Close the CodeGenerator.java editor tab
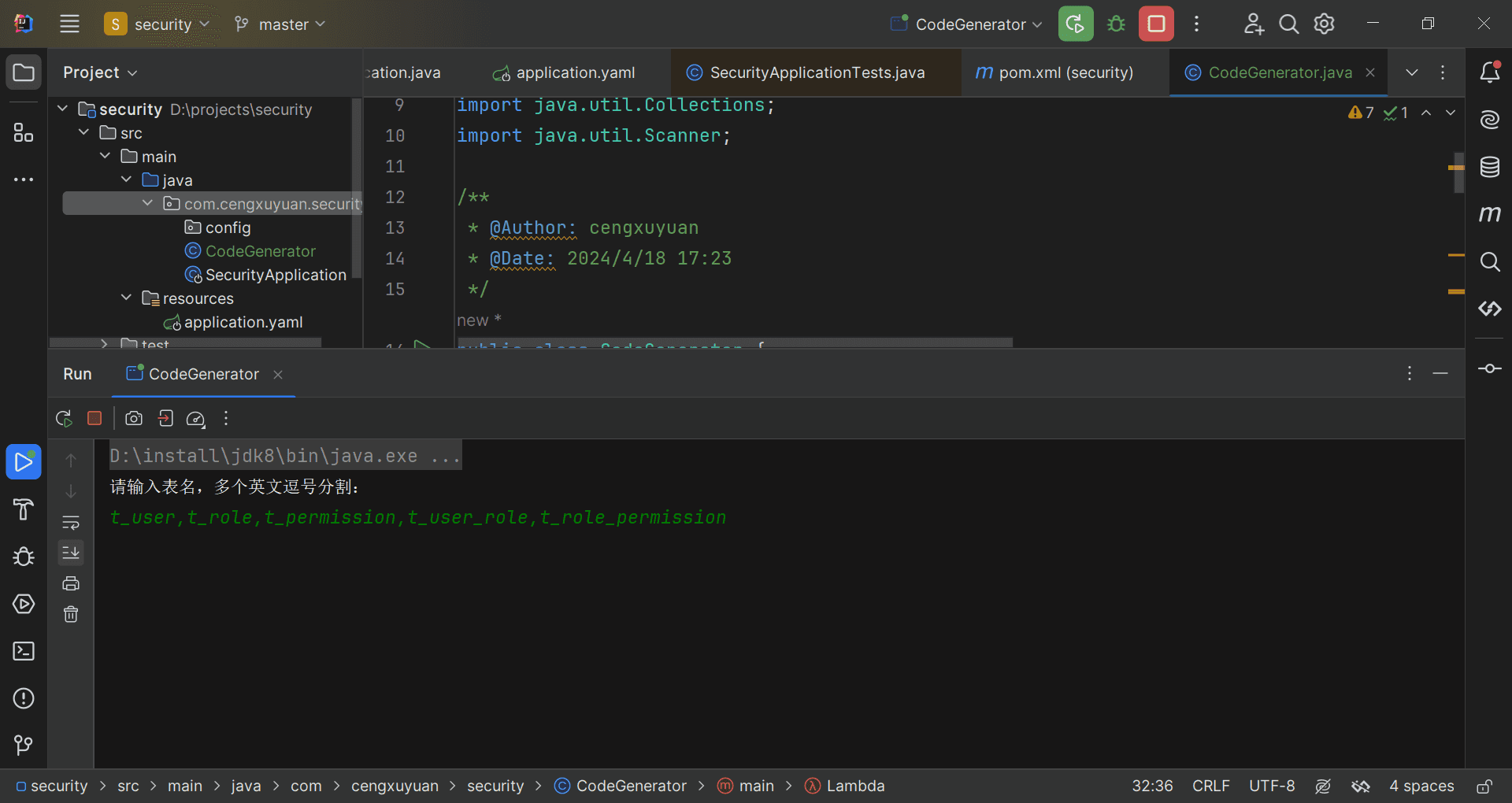The height and width of the screenshot is (803, 1512). pyautogui.click(x=1370, y=72)
